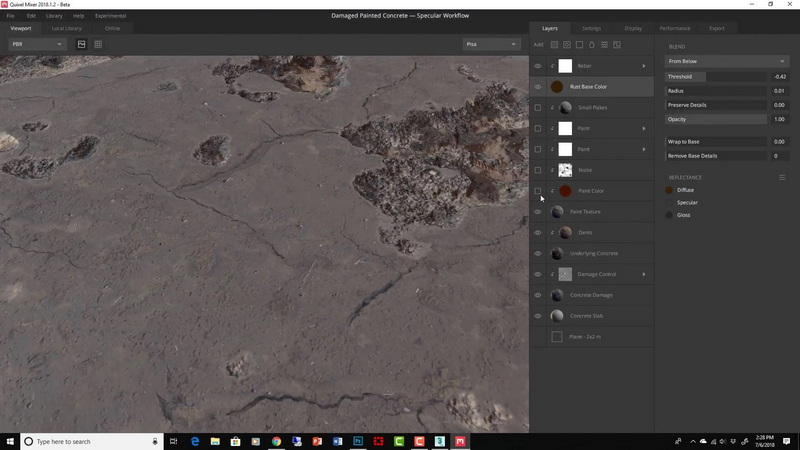This screenshot has width=800, height=450.
Task: Open Task View from the taskbar
Action: tap(173, 441)
